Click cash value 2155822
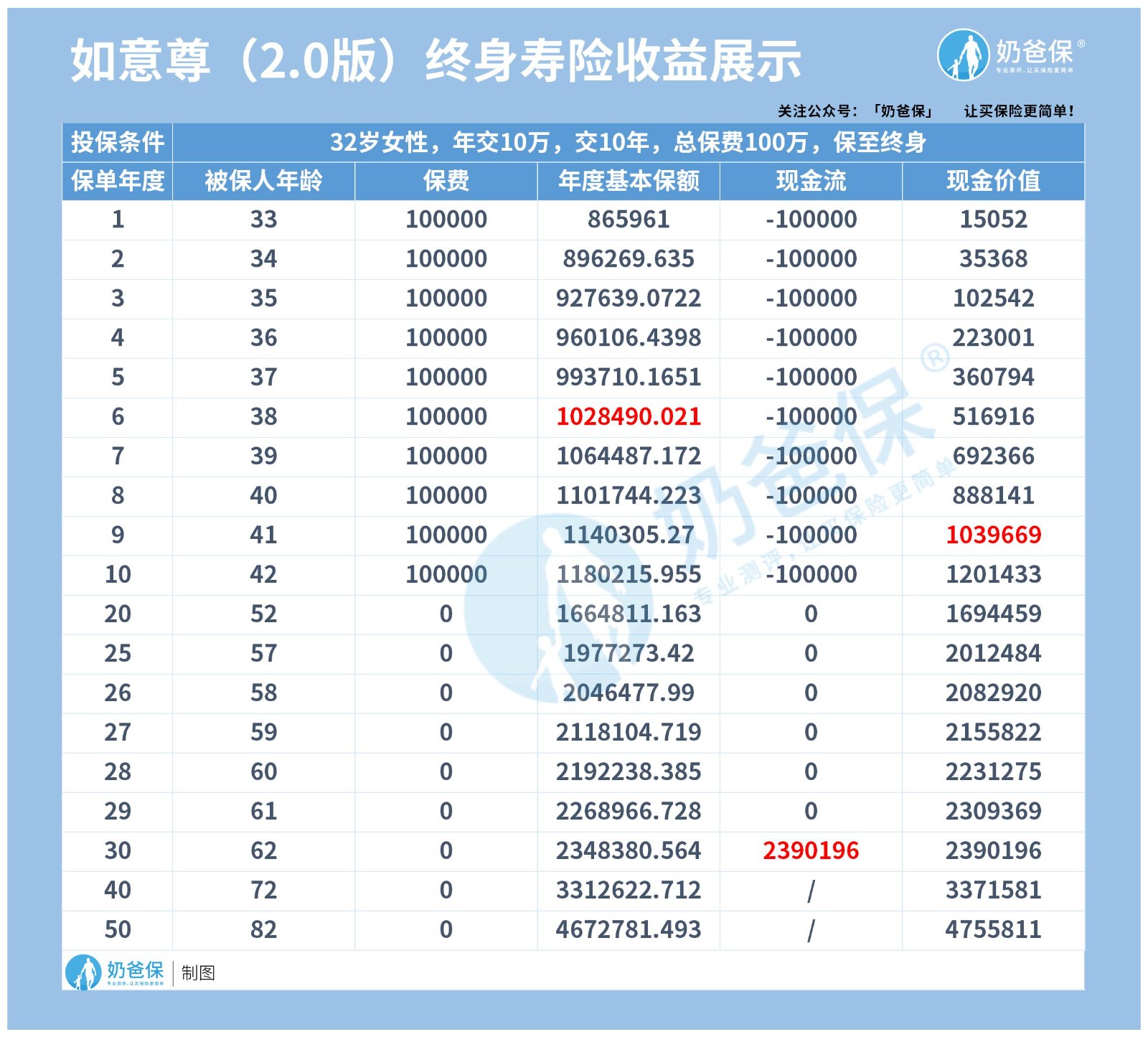 pos(994,733)
